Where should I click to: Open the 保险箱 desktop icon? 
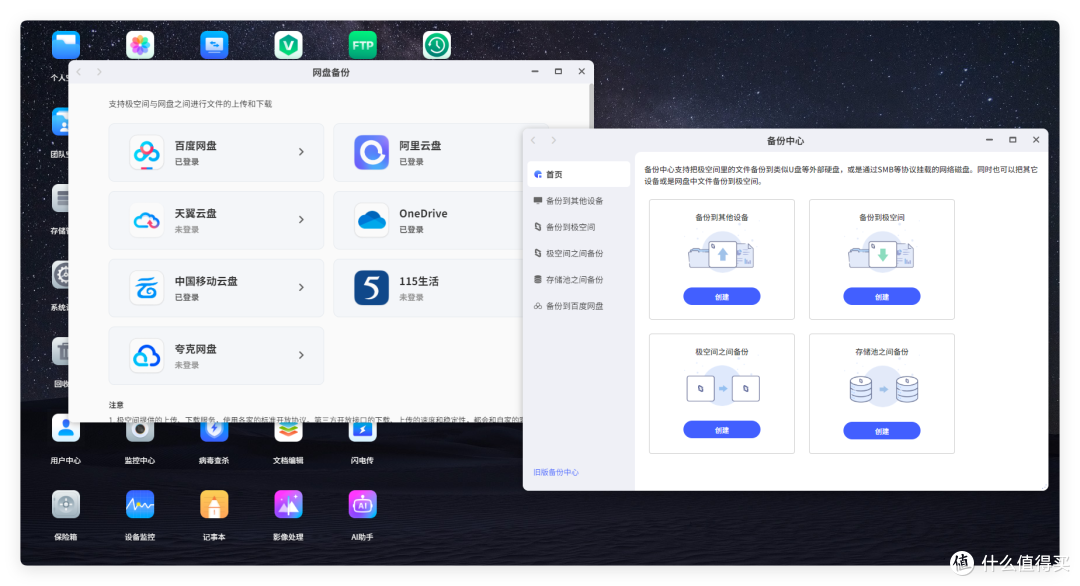click(x=66, y=505)
